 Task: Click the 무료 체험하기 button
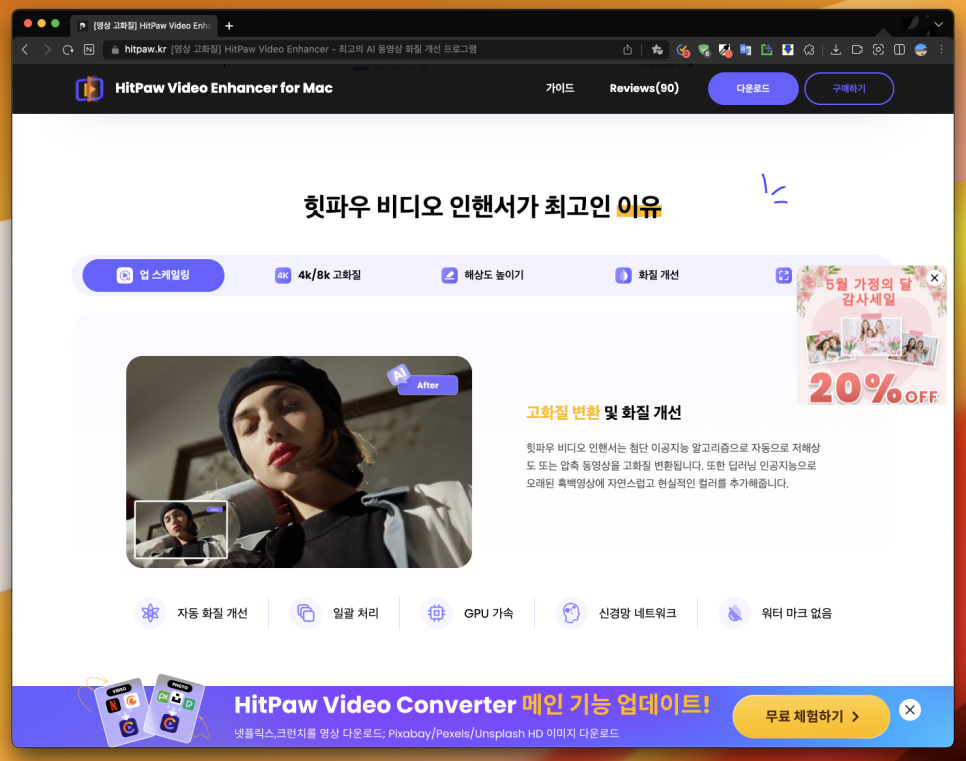pyautogui.click(x=811, y=717)
